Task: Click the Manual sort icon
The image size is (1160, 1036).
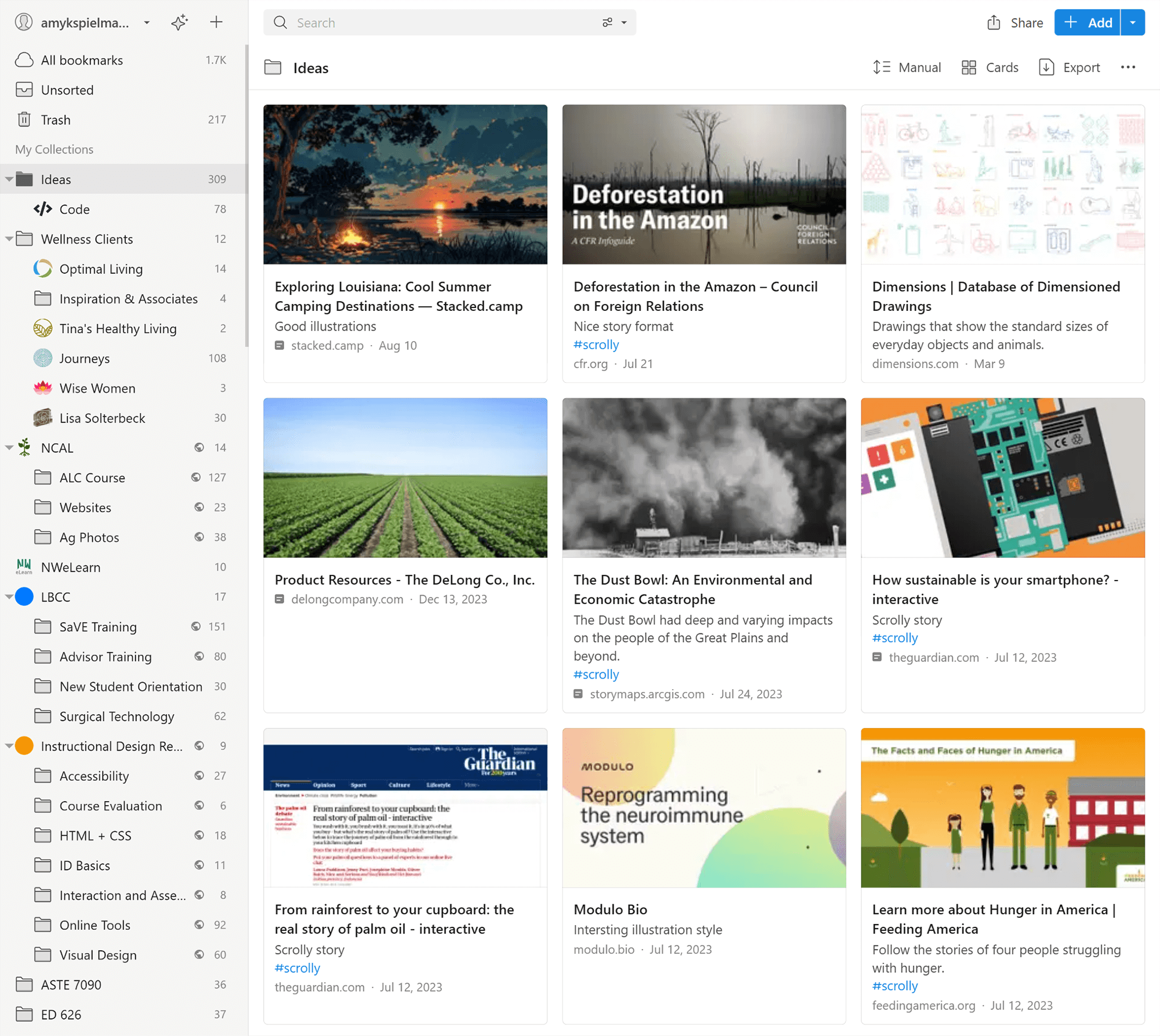Action: 879,68
